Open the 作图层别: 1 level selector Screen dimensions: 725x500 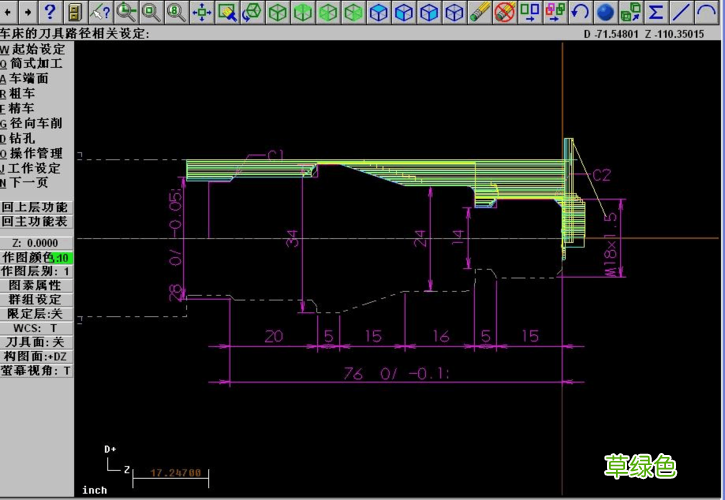36,271
